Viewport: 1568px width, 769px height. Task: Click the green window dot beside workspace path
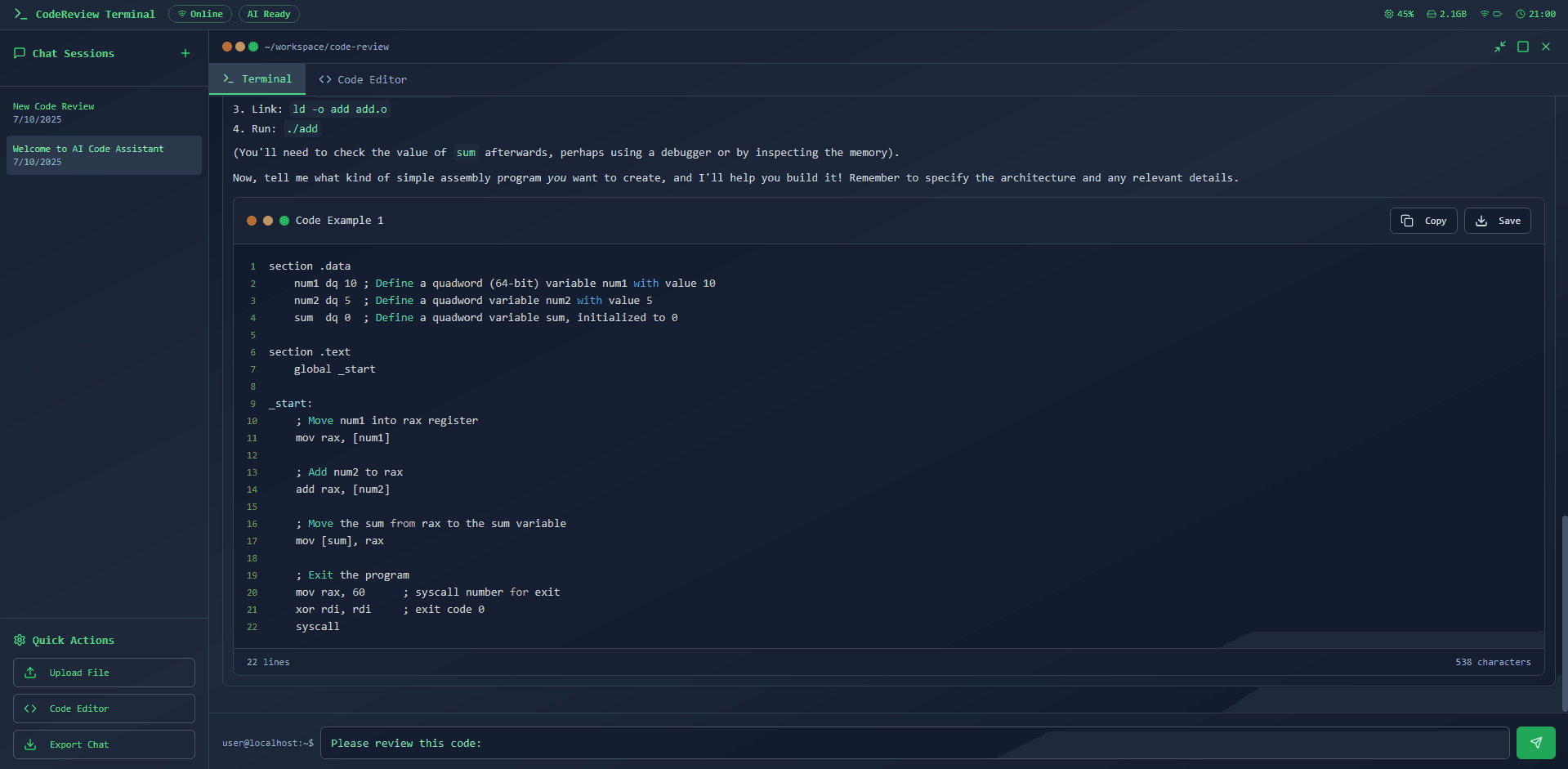(x=253, y=47)
